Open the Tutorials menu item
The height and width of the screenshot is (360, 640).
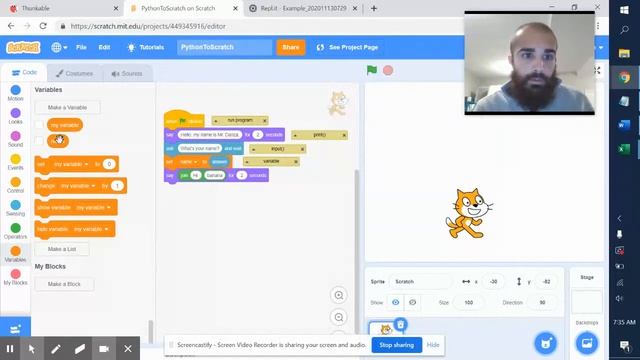pyautogui.click(x=146, y=47)
